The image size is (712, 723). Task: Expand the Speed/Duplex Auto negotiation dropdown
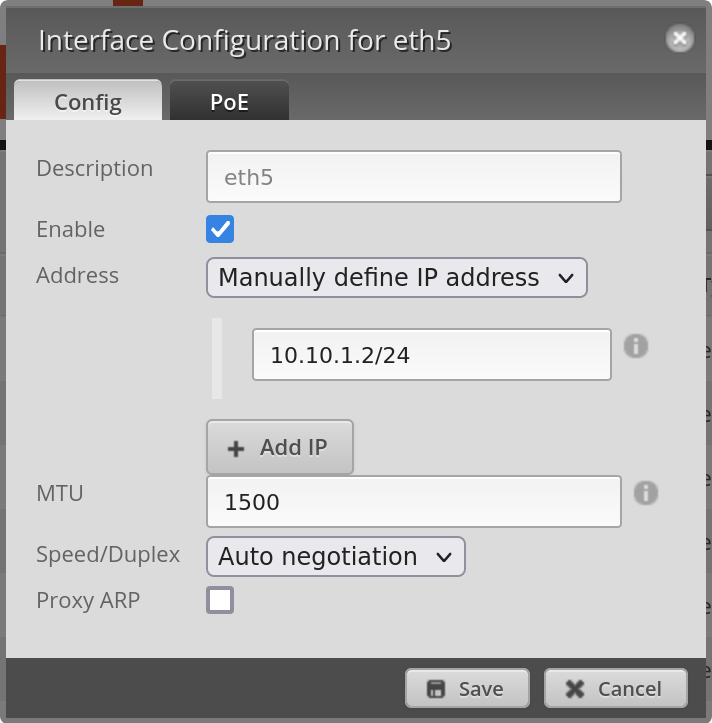(x=335, y=557)
